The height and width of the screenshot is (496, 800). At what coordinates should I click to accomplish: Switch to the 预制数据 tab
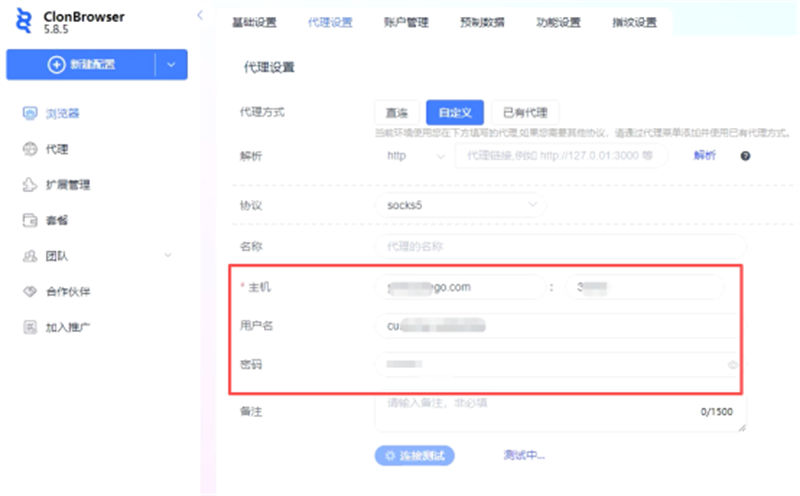point(482,22)
